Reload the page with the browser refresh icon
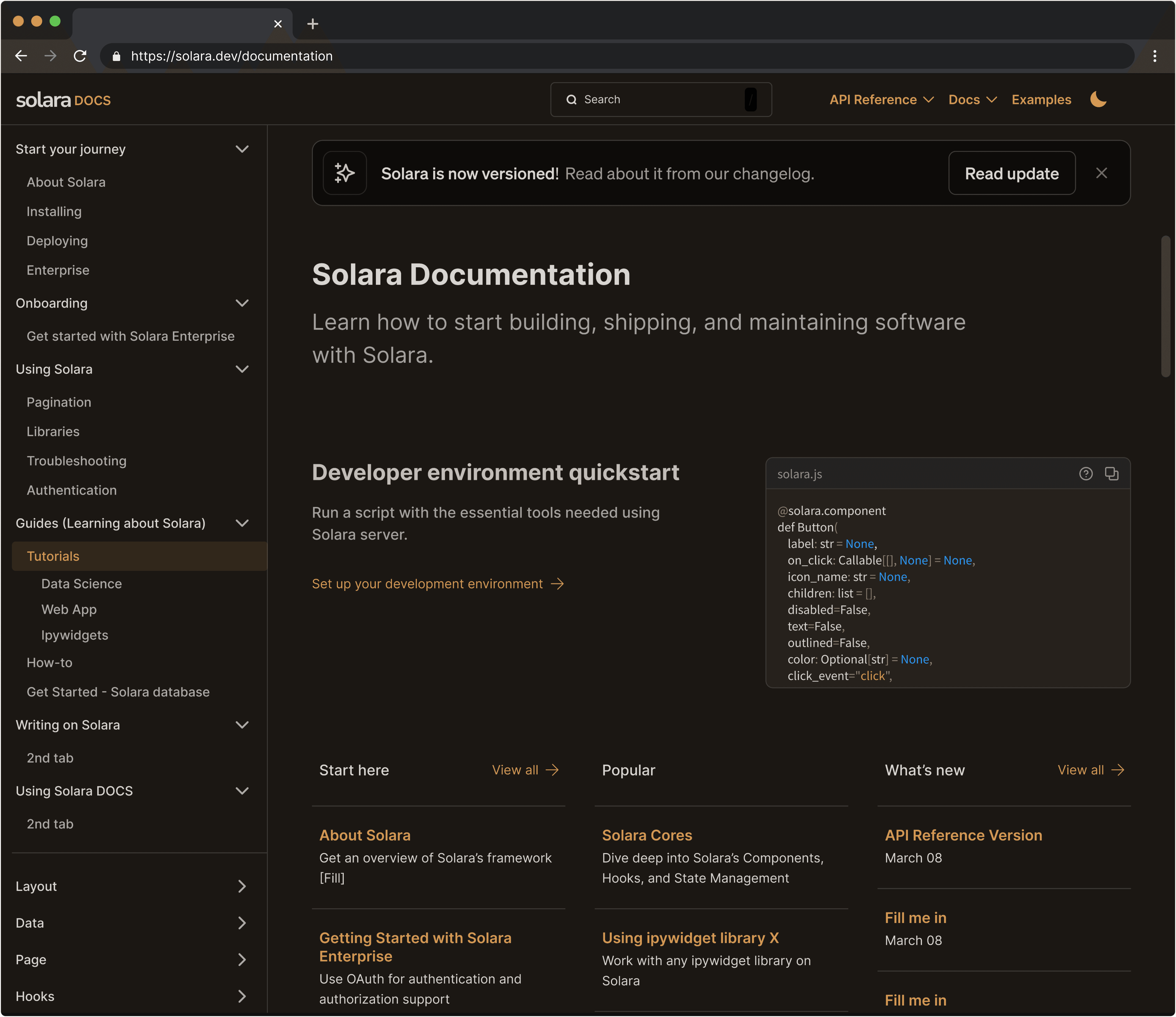1176x1017 pixels. click(80, 56)
